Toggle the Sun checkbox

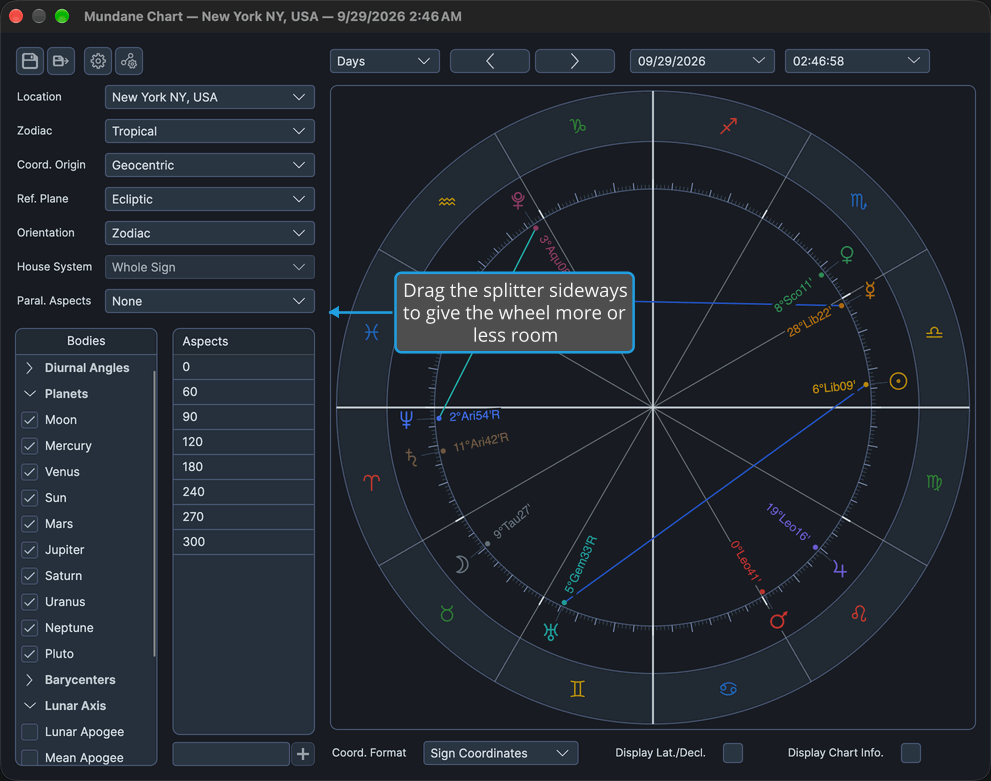point(30,498)
